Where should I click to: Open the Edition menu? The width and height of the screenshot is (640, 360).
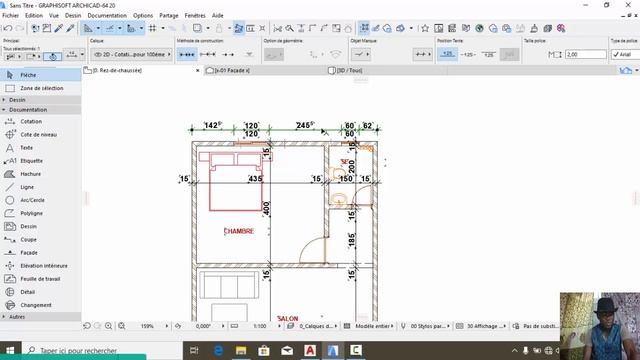point(34,16)
